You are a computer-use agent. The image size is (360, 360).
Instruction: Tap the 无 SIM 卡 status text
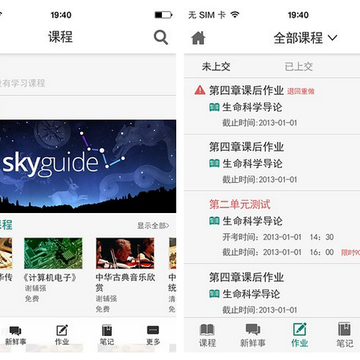tap(207, 15)
